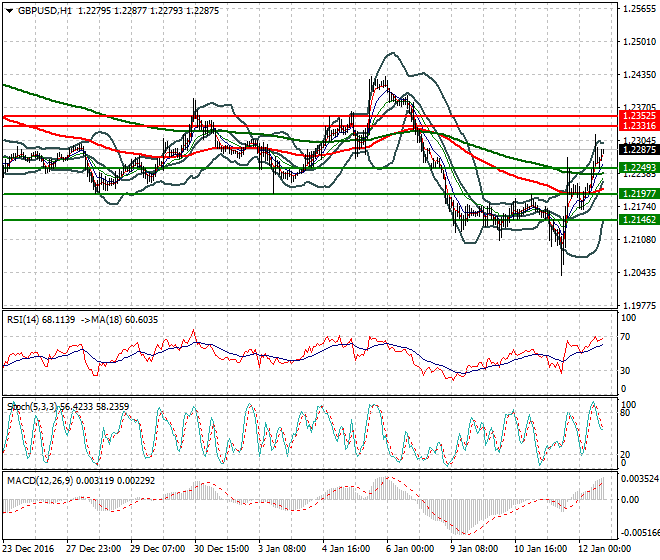Select the green 1.21462 support level label
Viewport: 660px width, 560px height.
[x=639, y=220]
